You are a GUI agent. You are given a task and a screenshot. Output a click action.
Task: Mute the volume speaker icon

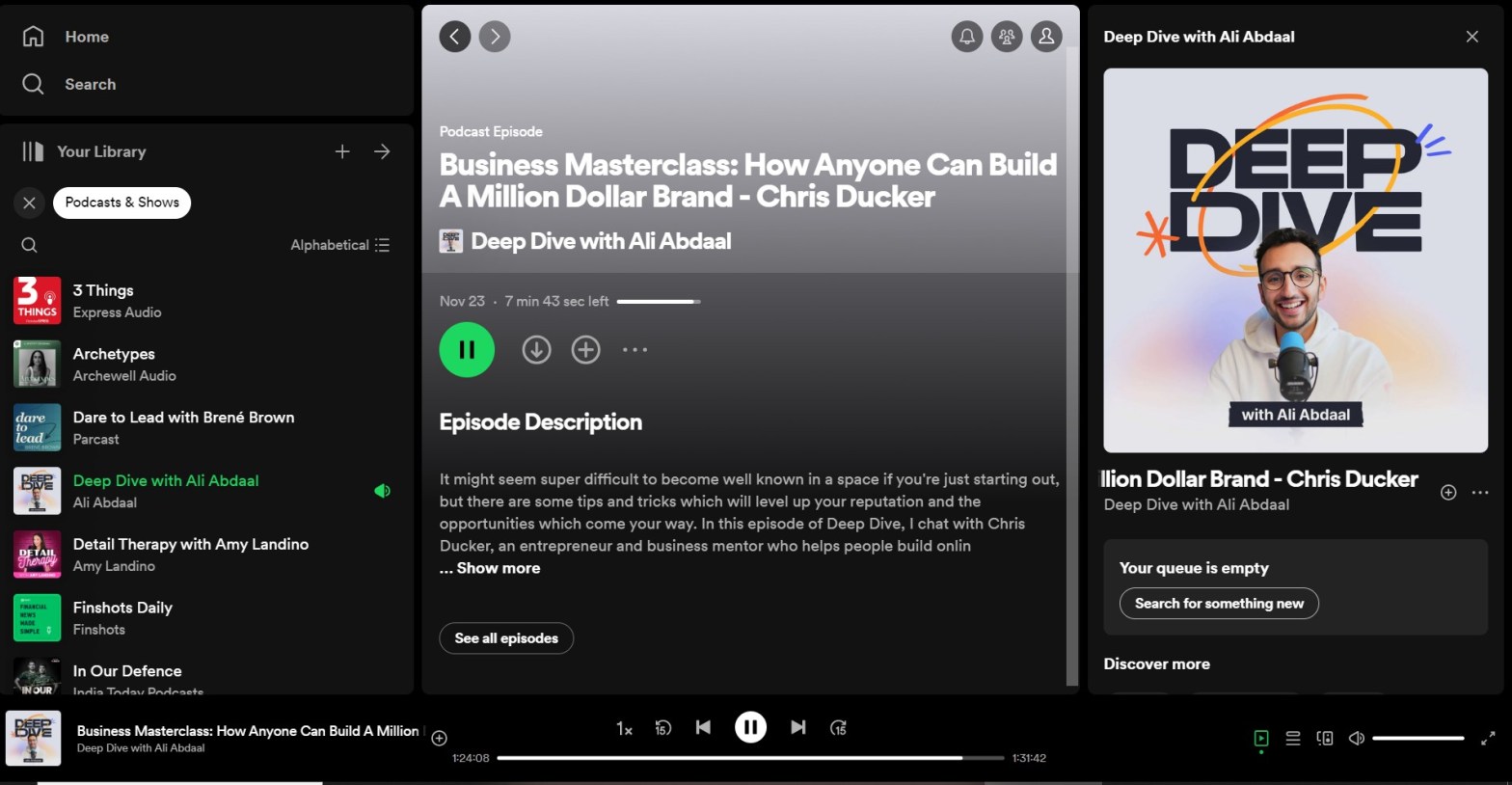1356,739
